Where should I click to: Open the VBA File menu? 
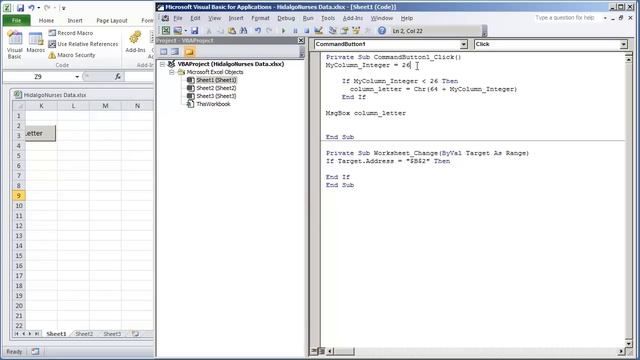pyautogui.click(x=178, y=18)
